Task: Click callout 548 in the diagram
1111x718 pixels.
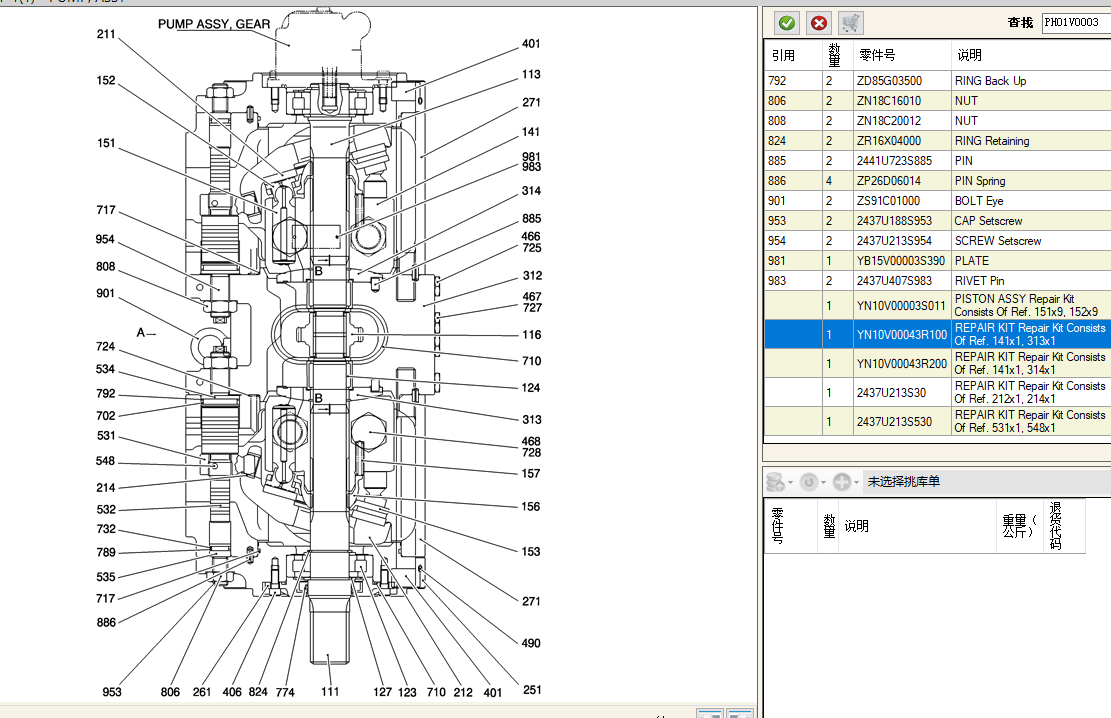Action: click(x=105, y=461)
